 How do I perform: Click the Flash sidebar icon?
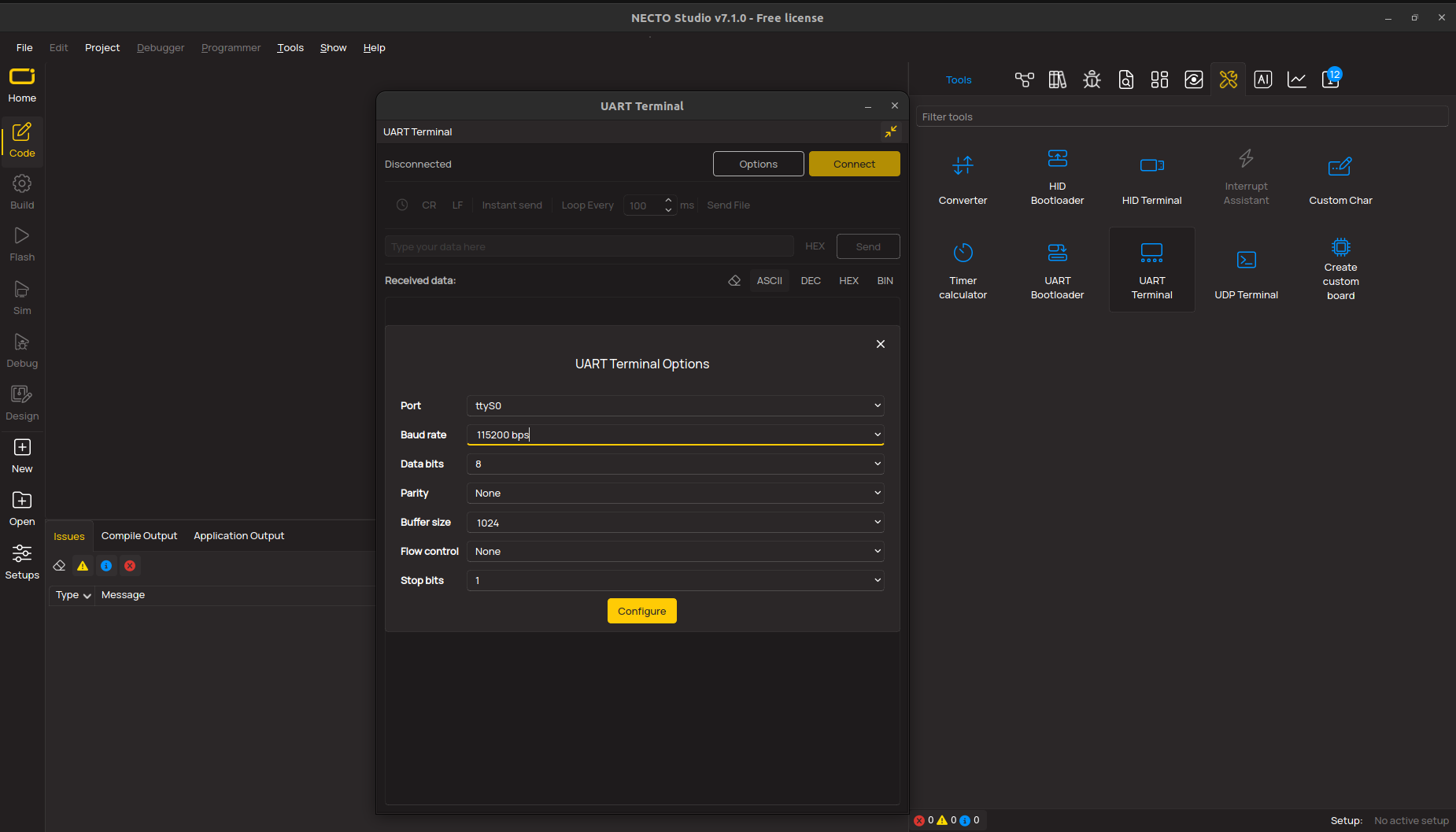[22, 245]
